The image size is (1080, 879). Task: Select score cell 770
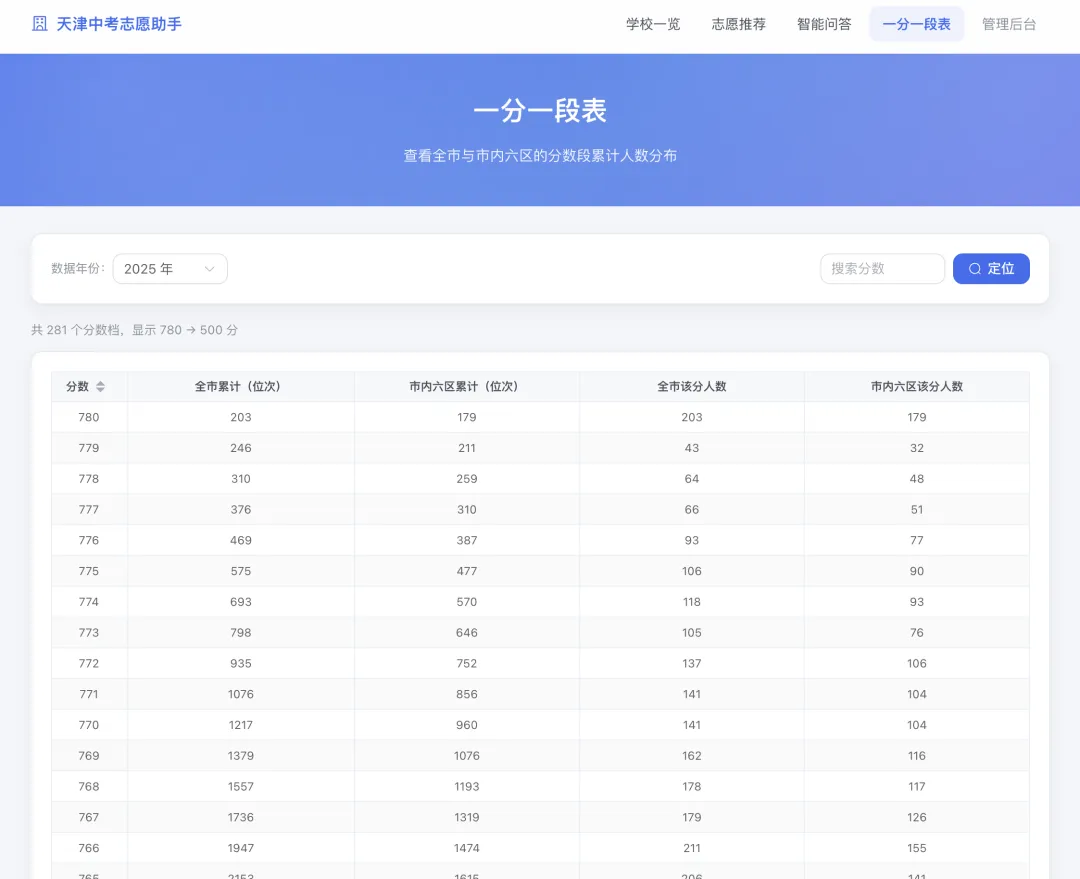click(x=89, y=725)
